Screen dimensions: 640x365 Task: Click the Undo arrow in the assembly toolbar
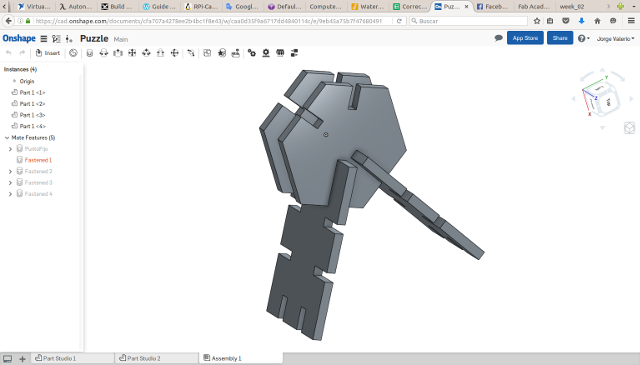[x=9, y=53]
